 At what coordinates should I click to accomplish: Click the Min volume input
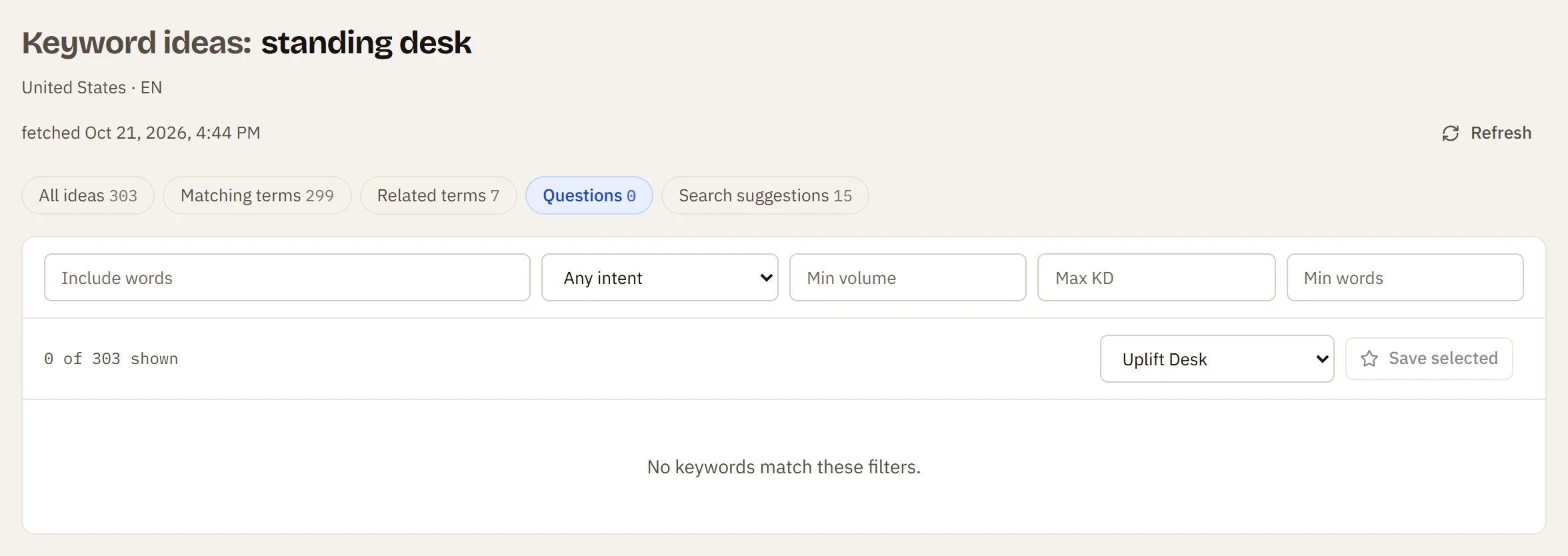pyautogui.click(x=908, y=277)
